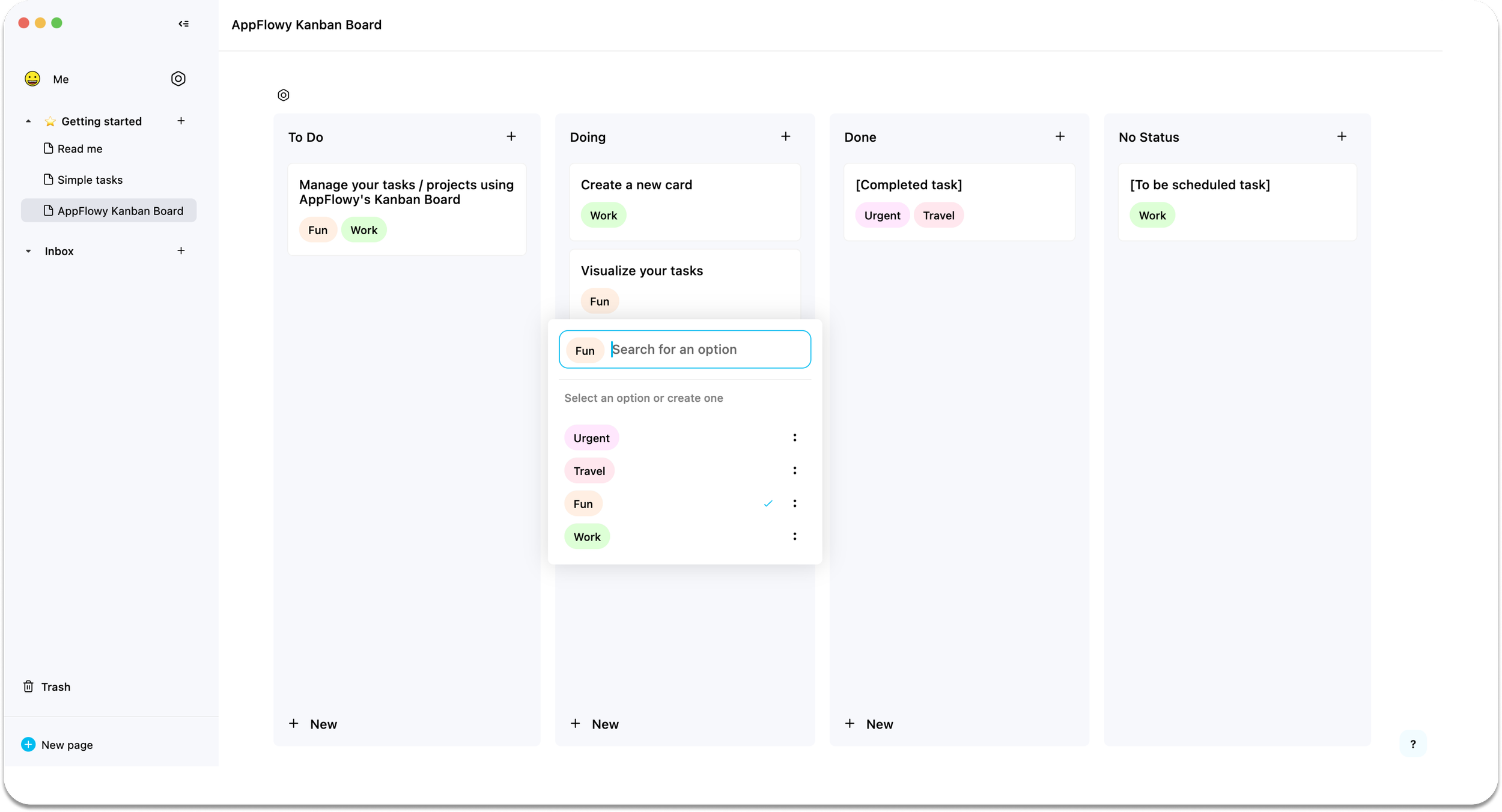Select the Work option in the tag list

tap(587, 536)
